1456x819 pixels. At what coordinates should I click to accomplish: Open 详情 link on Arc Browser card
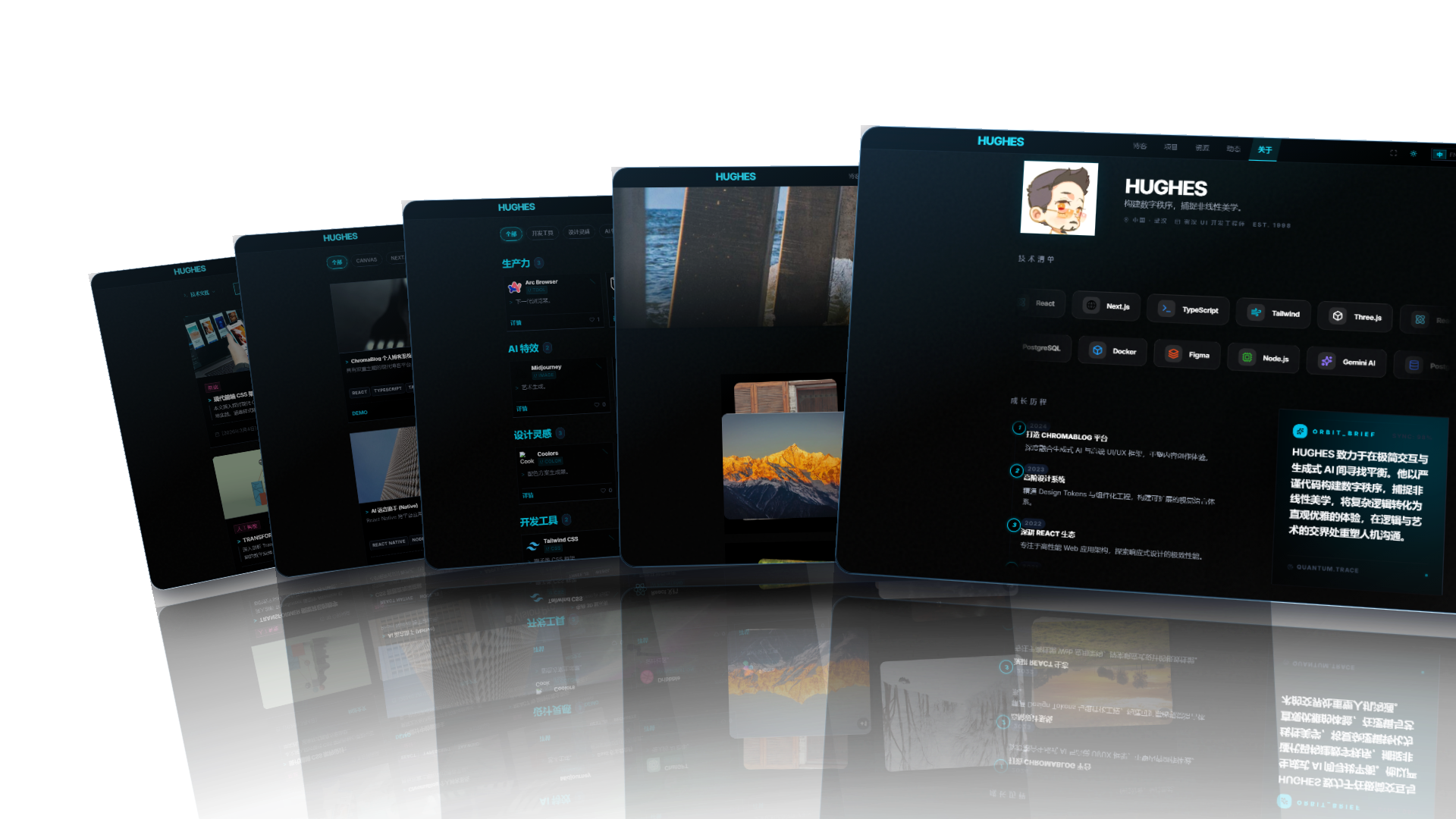pos(516,322)
